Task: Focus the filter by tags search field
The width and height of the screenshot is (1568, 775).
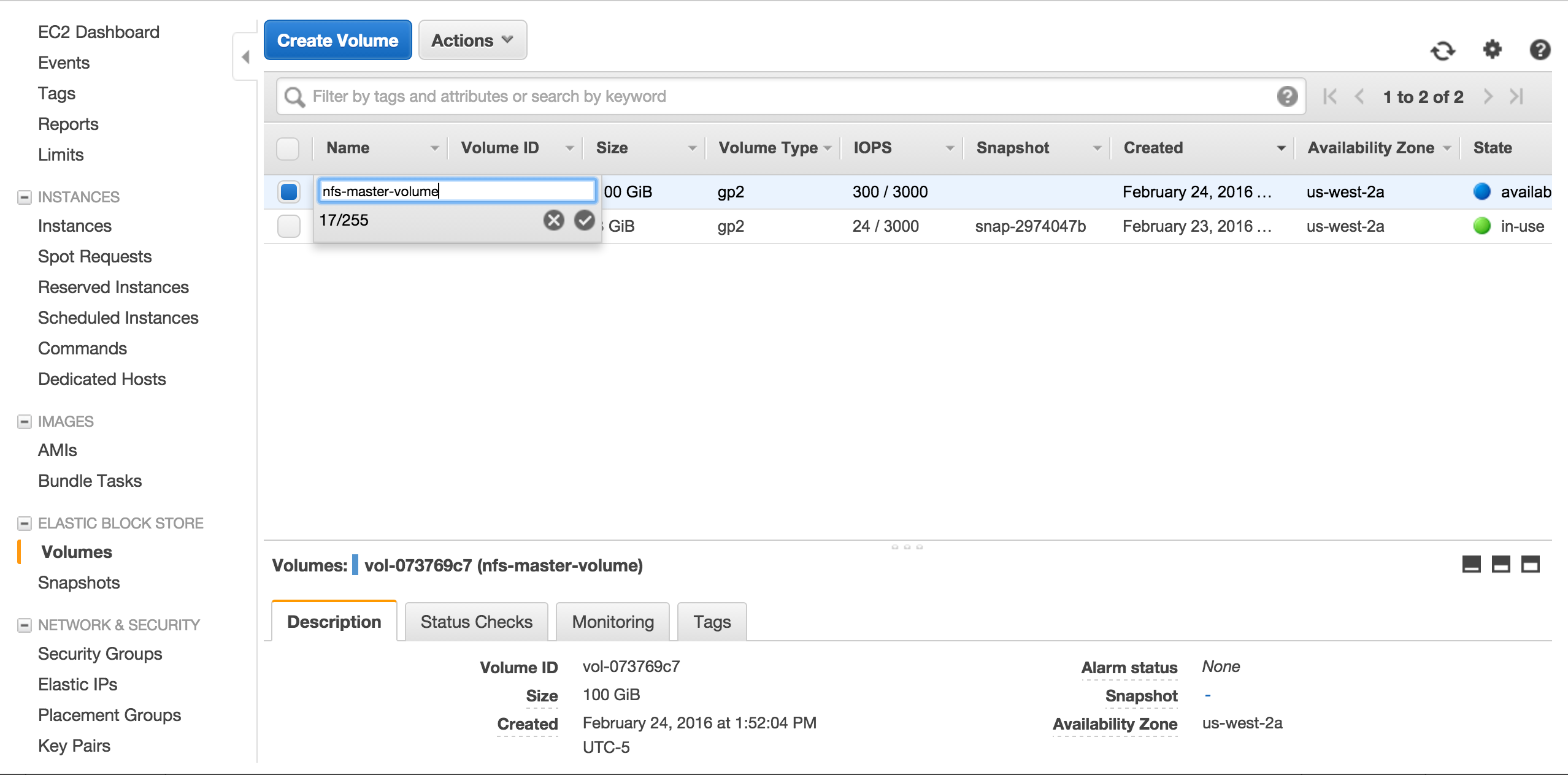Action: coord(791,96)
